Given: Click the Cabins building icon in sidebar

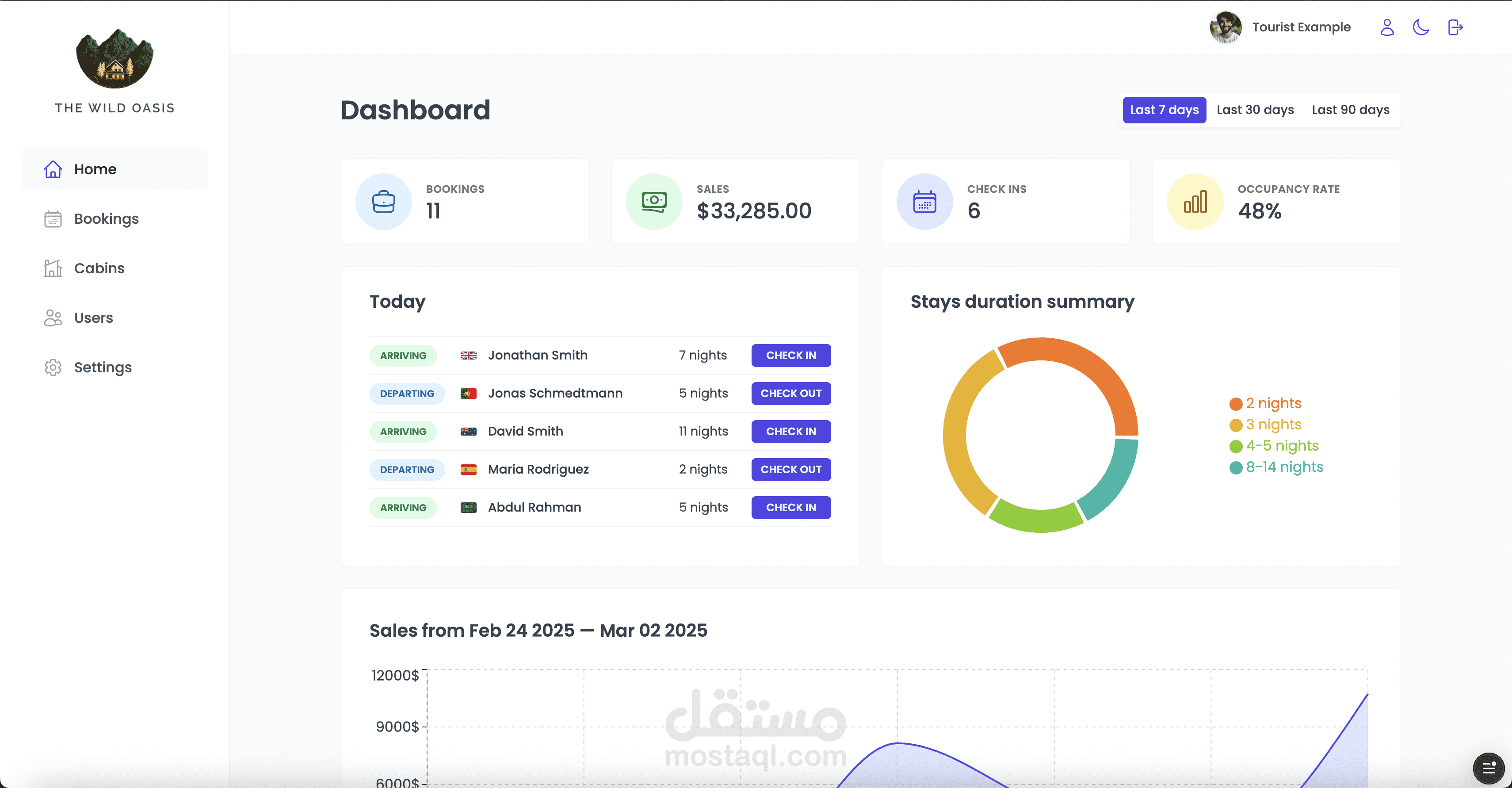Looking at the screenshot, I should point(53,268).
